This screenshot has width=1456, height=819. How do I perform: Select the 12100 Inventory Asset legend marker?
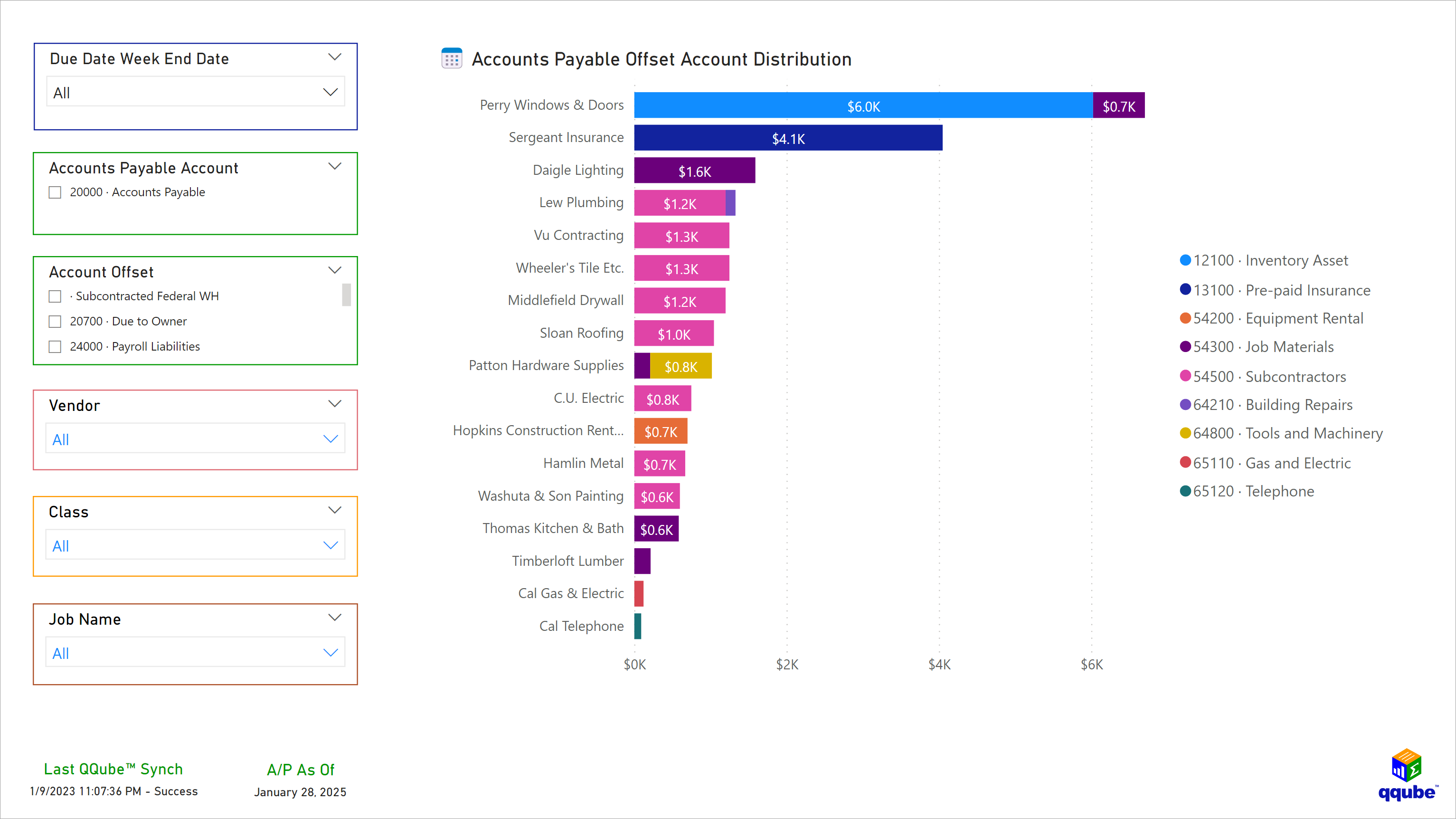pyautogui.click(x=1185, y=260)
